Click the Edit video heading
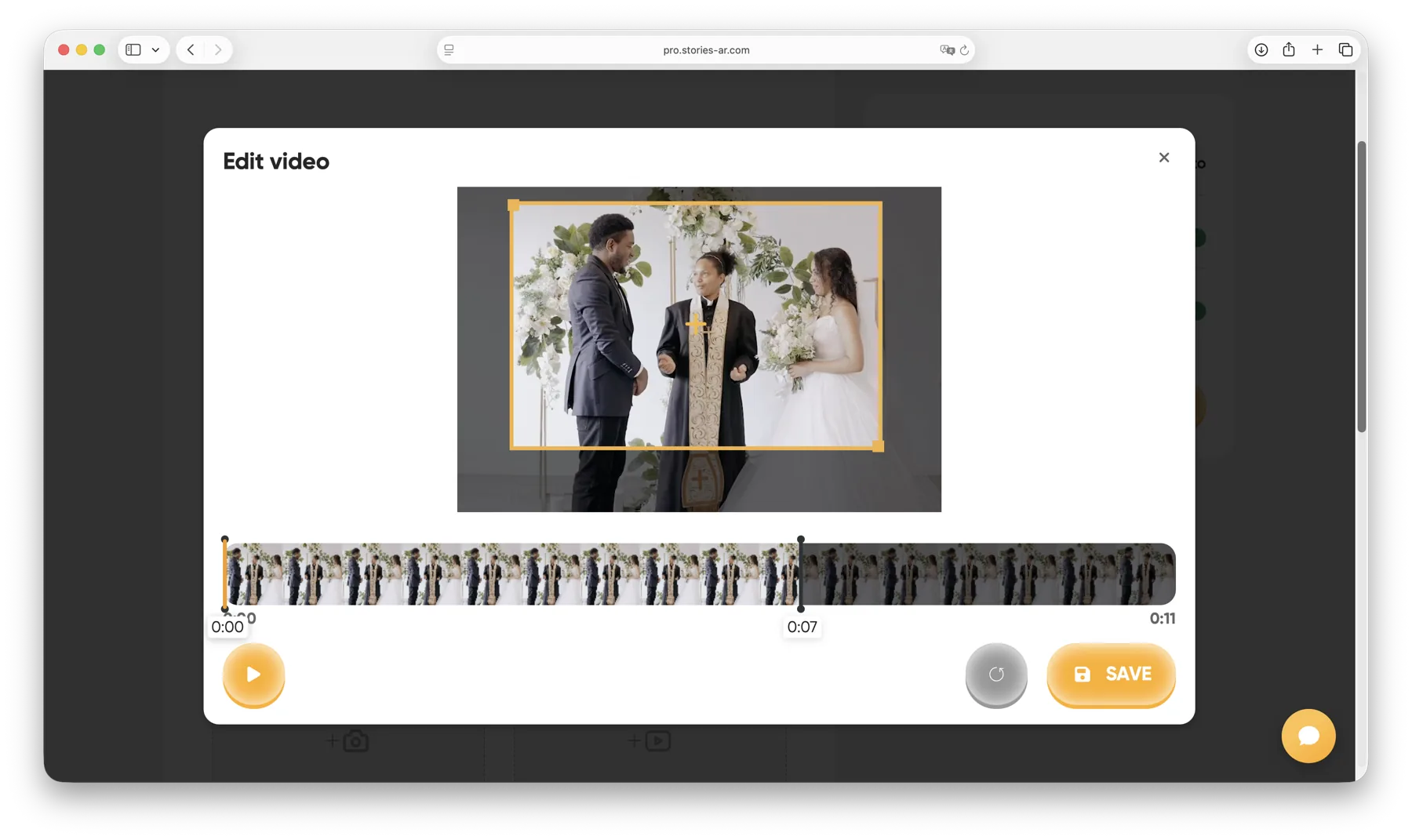1412x840 pixels. (276, 162)
